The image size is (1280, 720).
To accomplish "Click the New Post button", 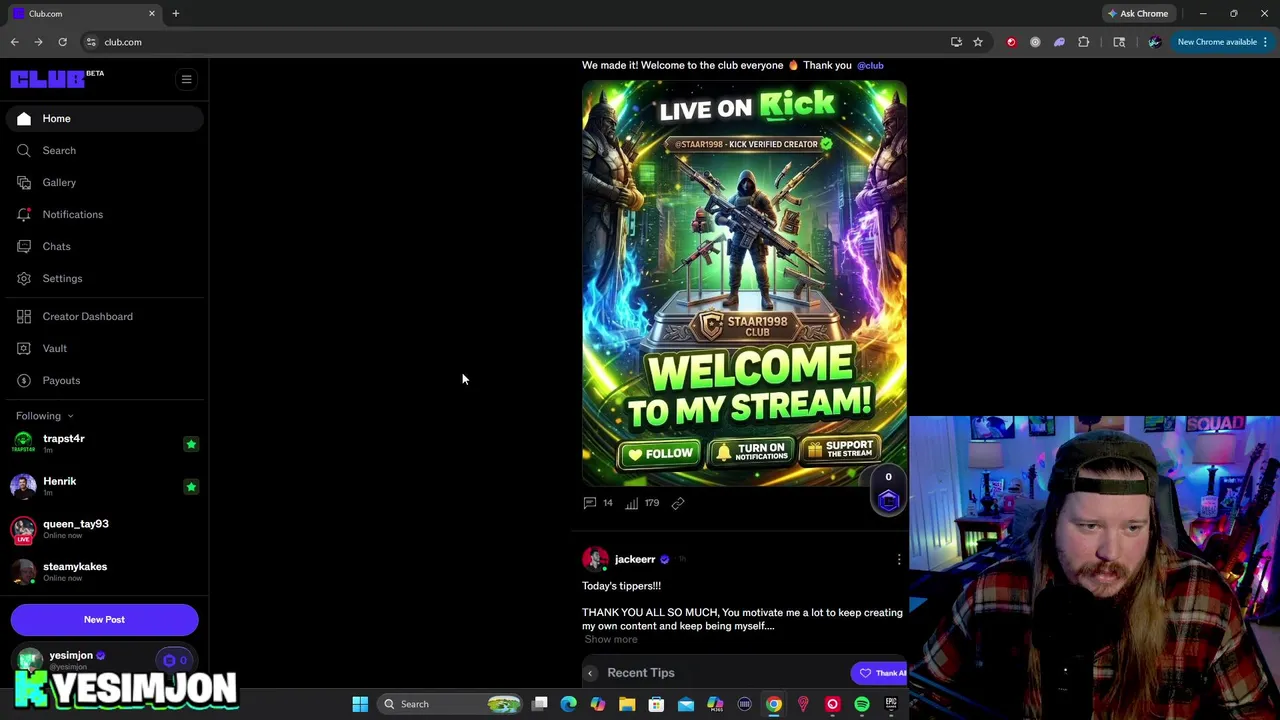I will coord(104,619).
